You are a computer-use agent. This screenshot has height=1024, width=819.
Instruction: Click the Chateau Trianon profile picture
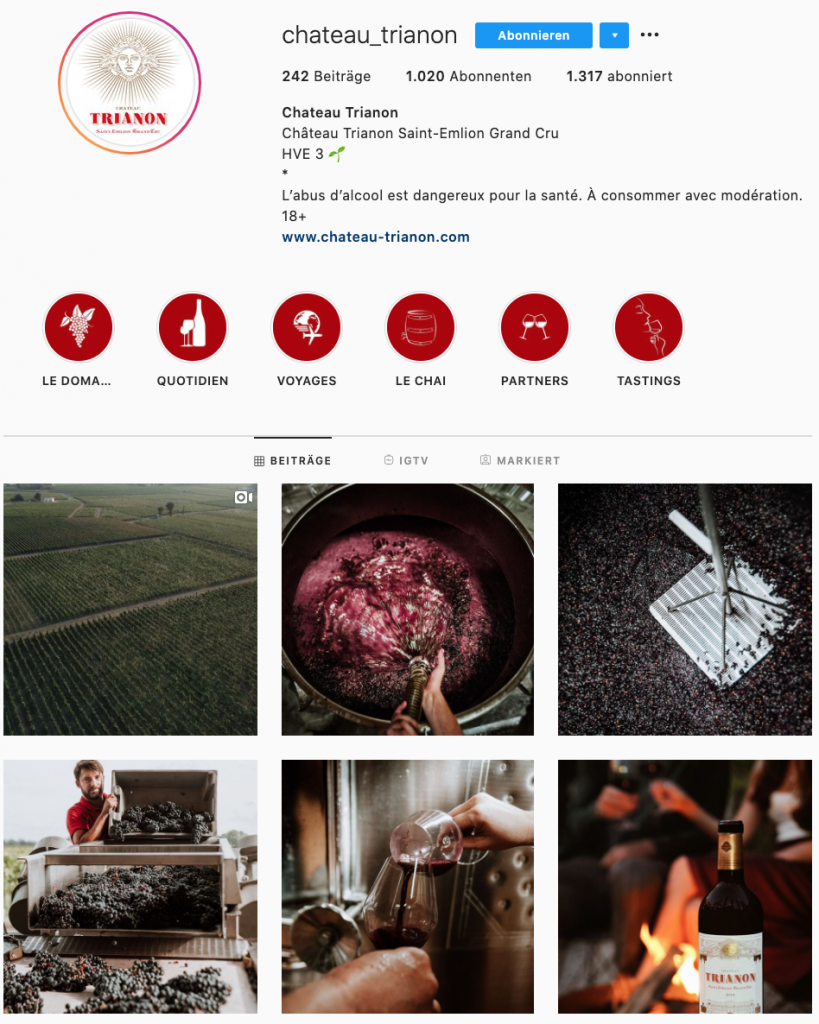tap(129, 83)
